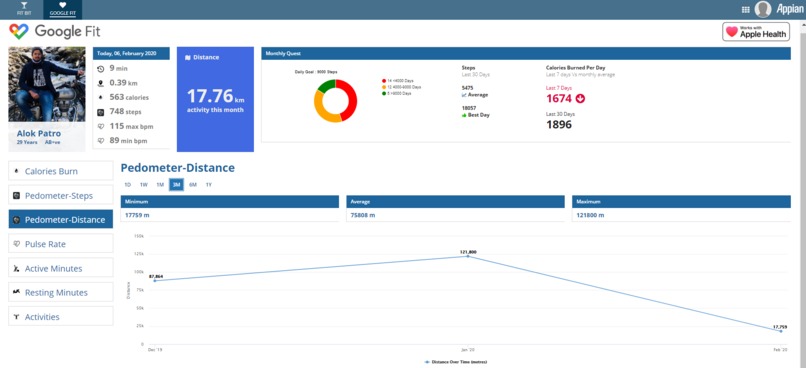This screenshot has height=368, width=806.
Task: Switch to the FIT BIT tab
Action: click(24, 9)
